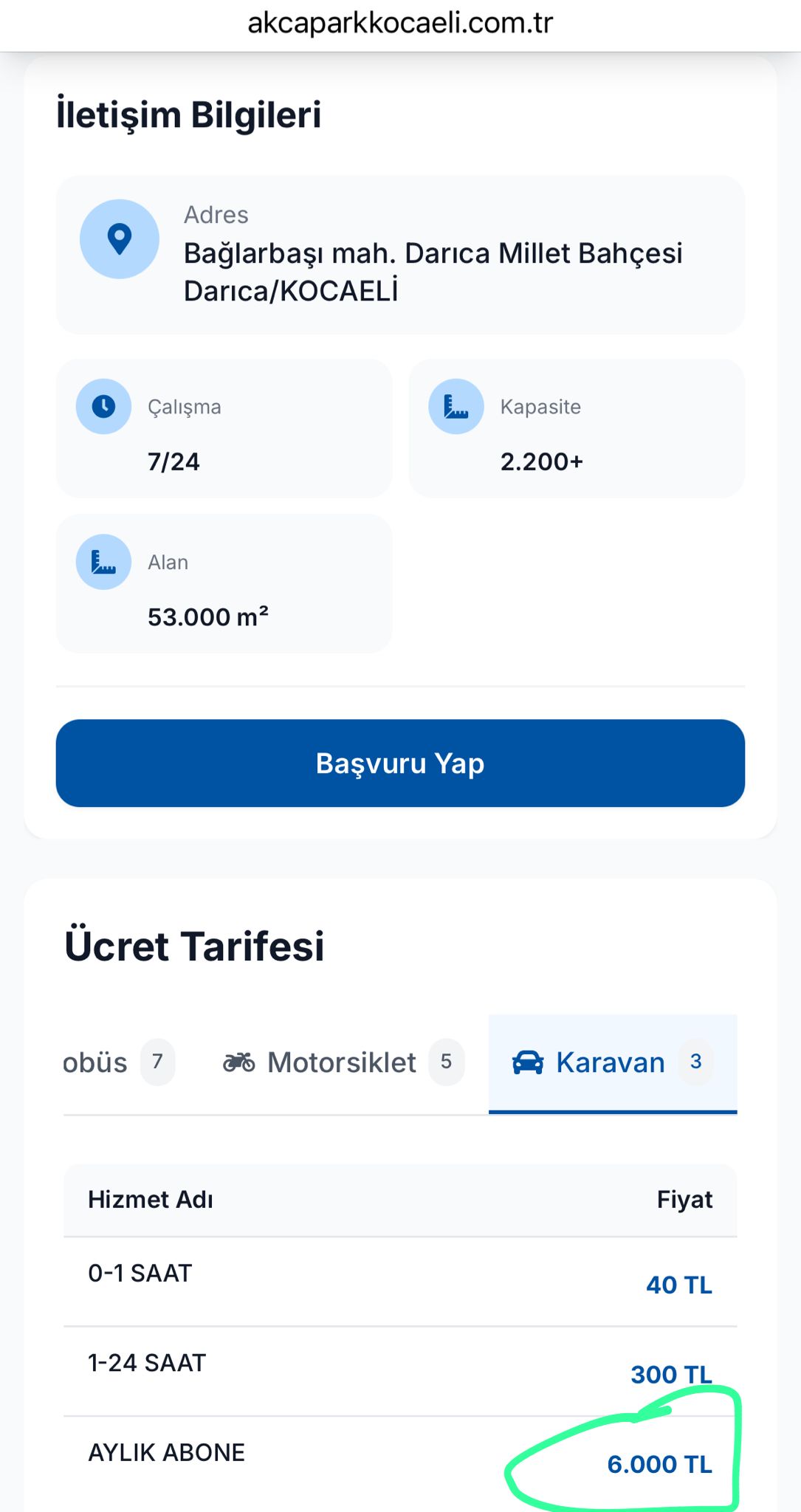Click the motorcycle icon in tariff tabs
This screenshot has width=801, height=1512.
tap(239, 1062)
